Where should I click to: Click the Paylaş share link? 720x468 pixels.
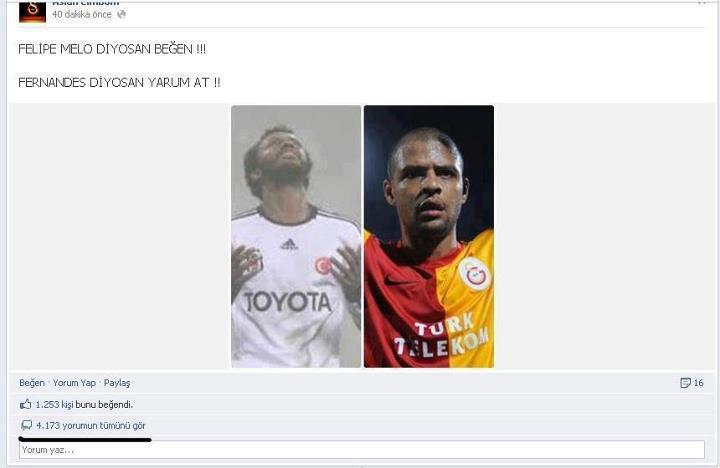[117, 383]
